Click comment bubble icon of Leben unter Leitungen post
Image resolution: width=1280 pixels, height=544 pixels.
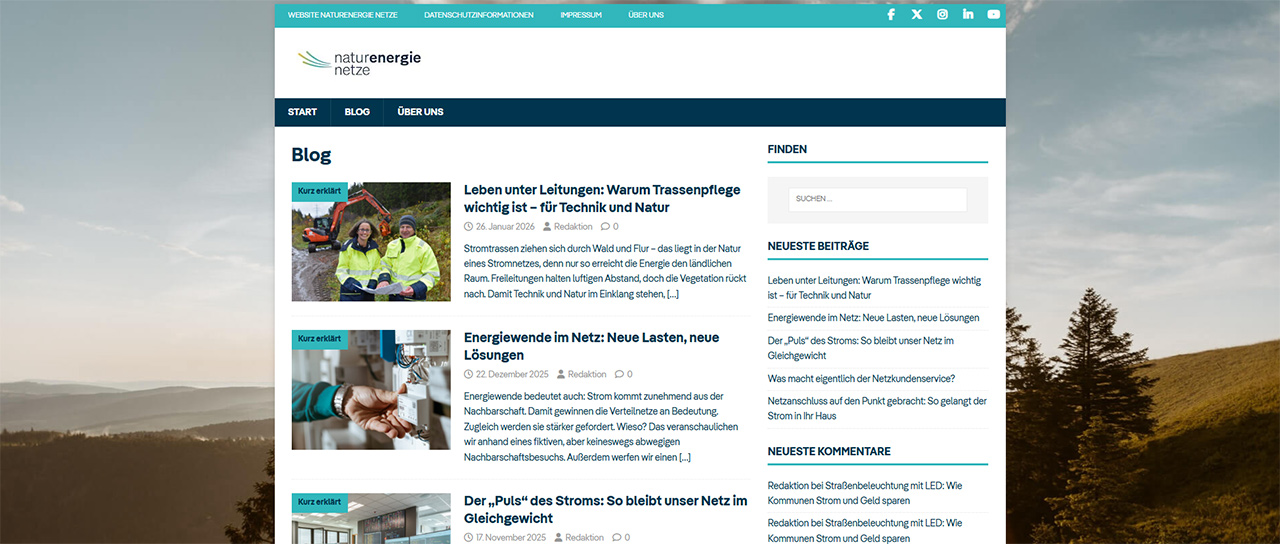(605, 227)
